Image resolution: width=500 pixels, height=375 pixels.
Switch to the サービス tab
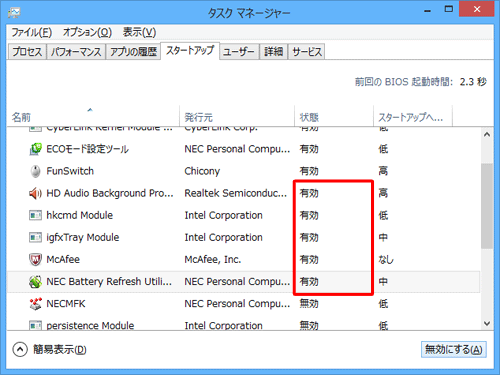[x=307, y=52]
